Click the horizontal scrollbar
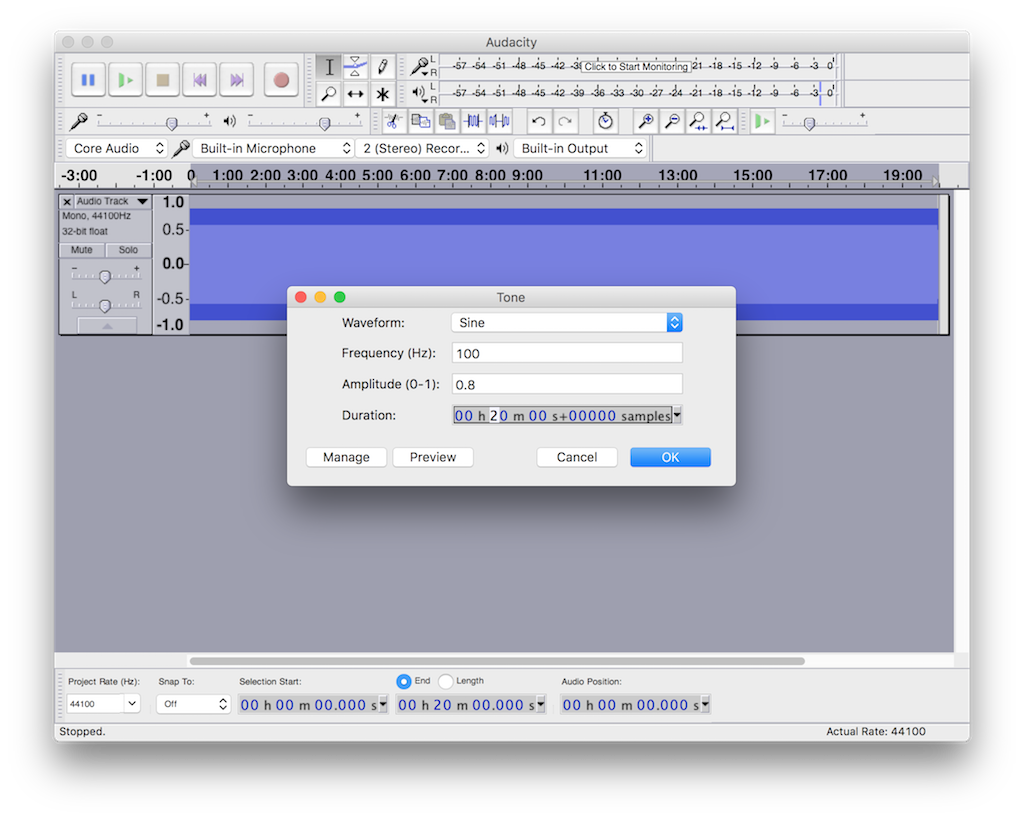This screenshot has height=819, width=1024. pos(497,661)
